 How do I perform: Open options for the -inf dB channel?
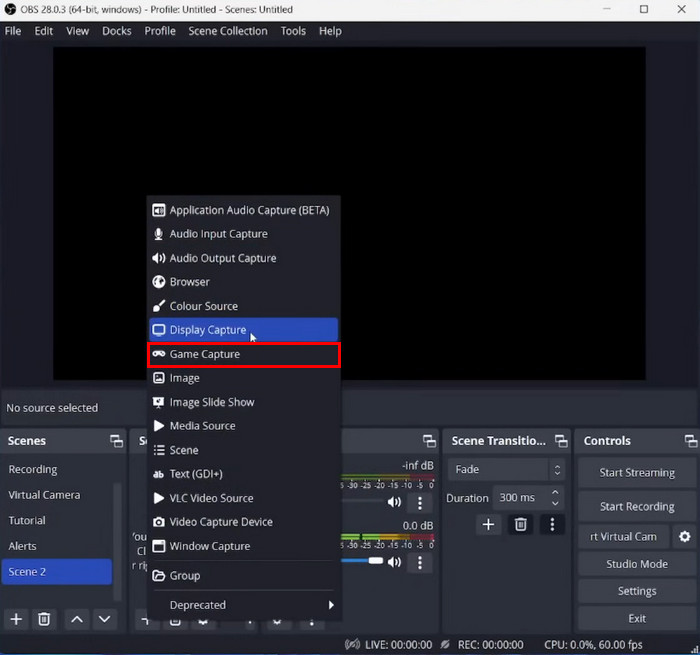click(420, 503)
